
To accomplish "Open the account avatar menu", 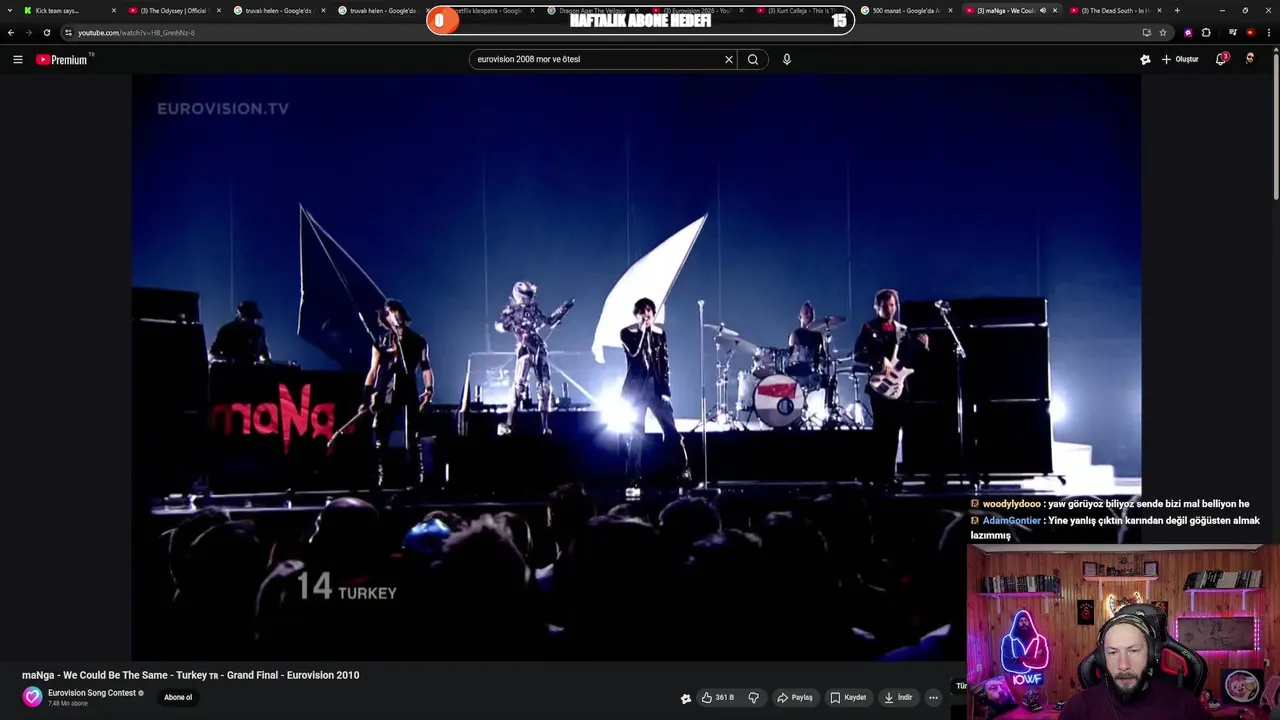I will pyautogui.click(x=1250, y=59).
